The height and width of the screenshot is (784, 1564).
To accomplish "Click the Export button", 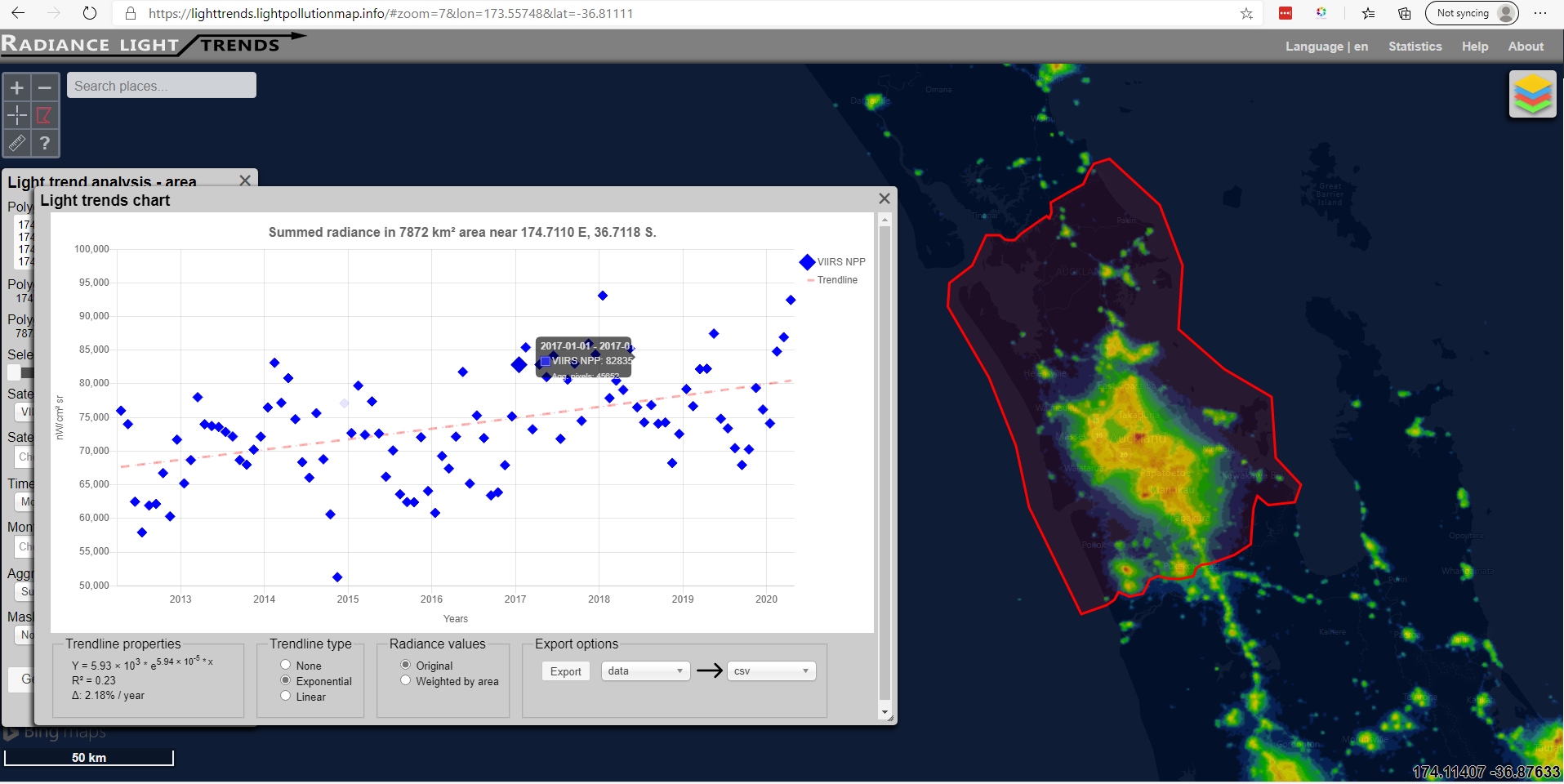I will (x=565, y=671).
